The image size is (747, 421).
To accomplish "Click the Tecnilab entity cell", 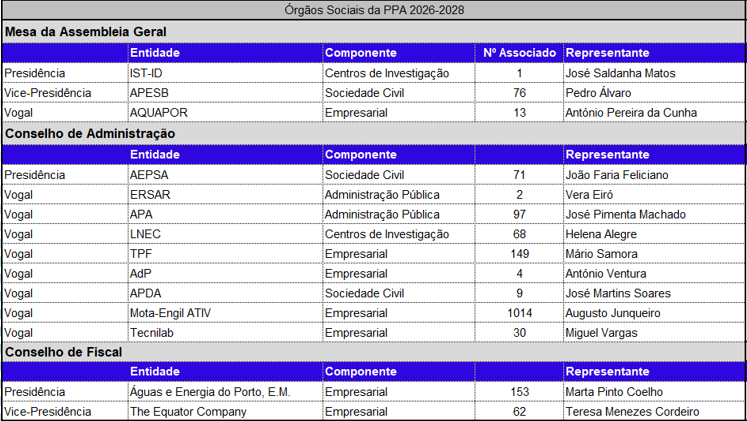I will (153, 333).
